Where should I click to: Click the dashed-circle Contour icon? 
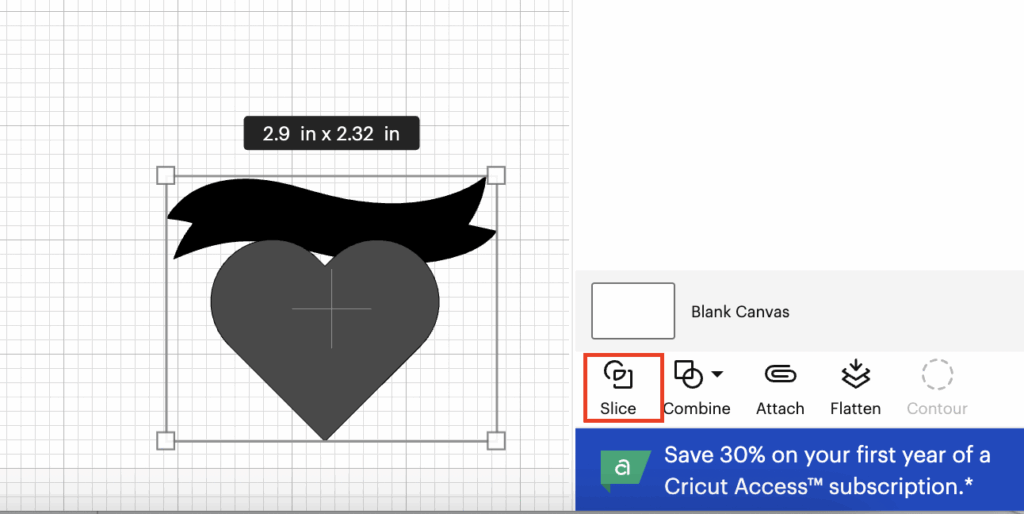937,375
